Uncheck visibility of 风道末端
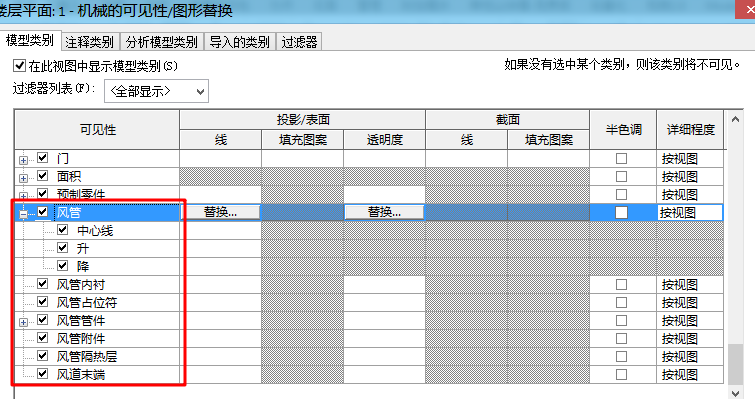This screenshot has height=399, width=755. [x=42, y=373]
